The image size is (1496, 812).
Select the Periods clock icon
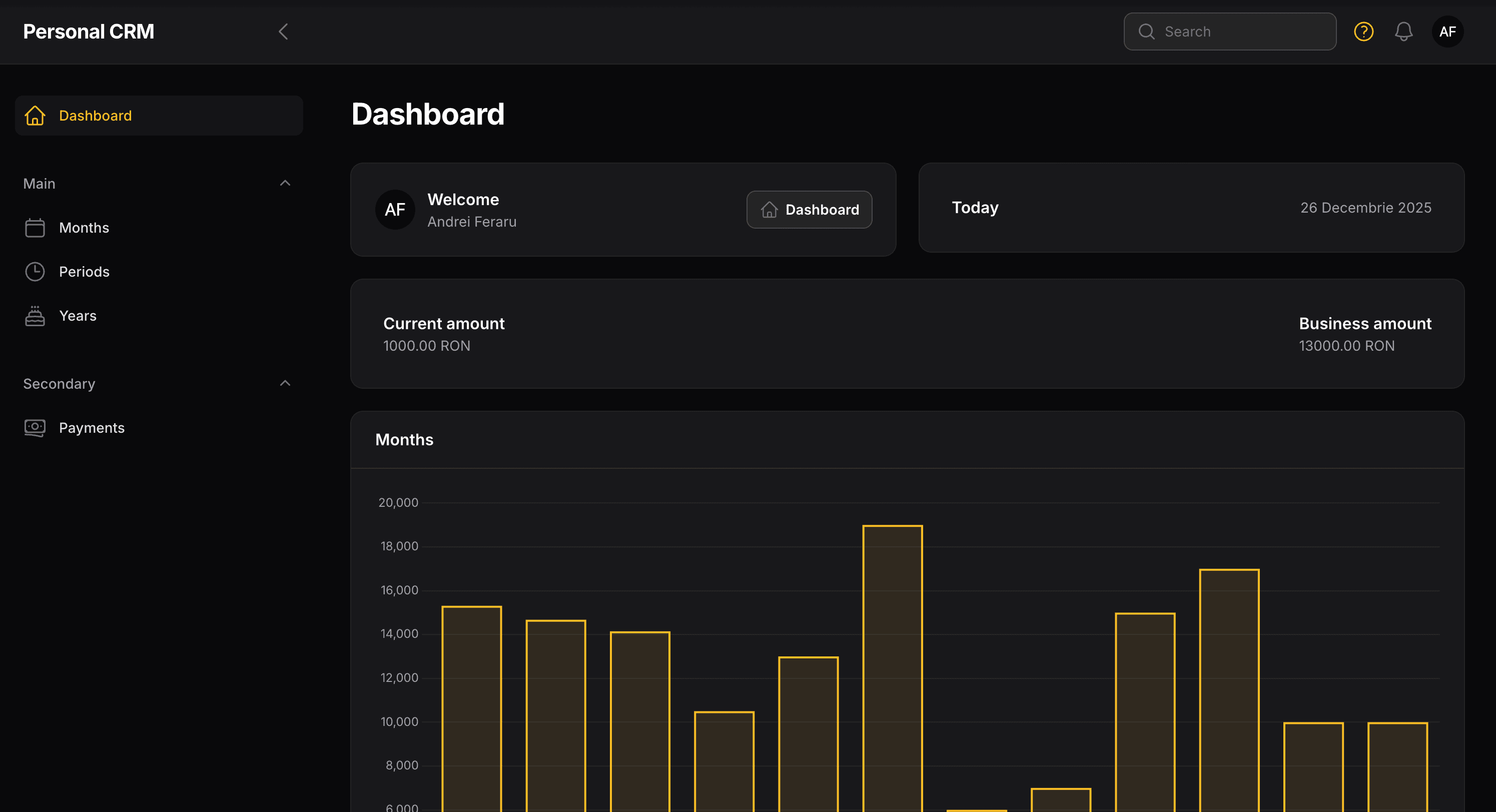pyautogui.click(x=35, y=271)
